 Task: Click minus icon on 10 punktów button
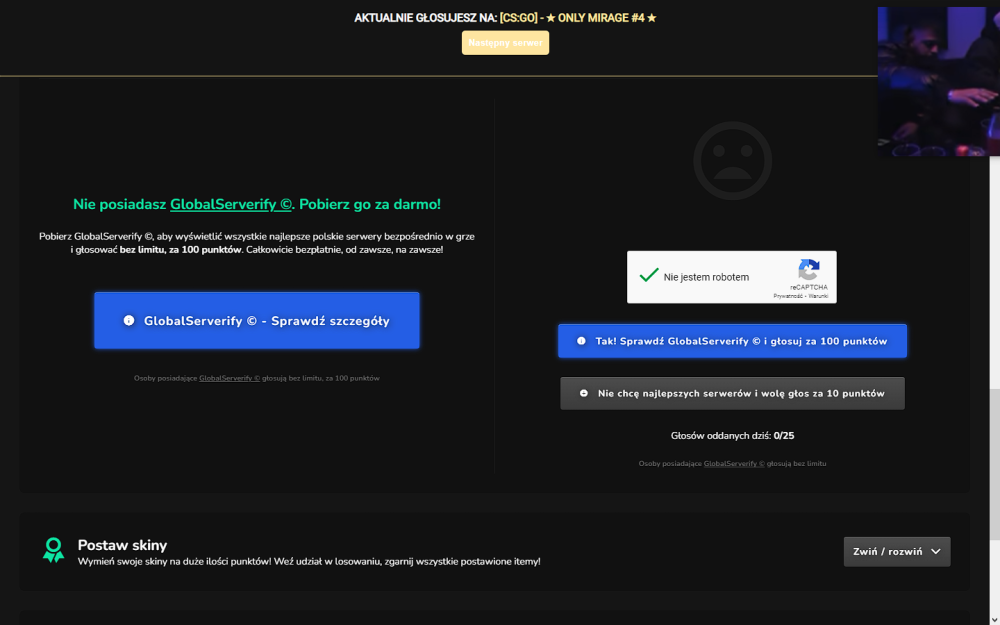pos(584,393)
